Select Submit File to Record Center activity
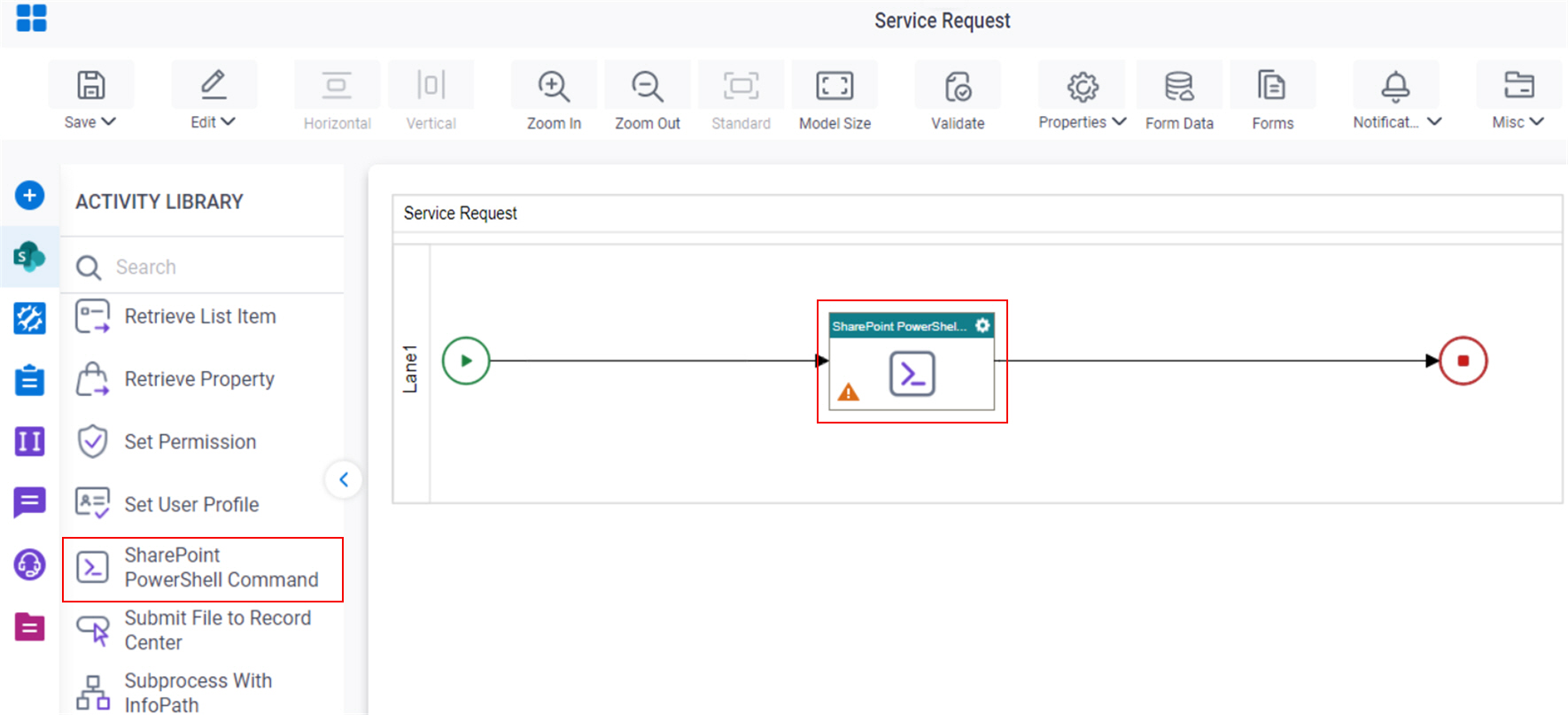Viewport: 1568px width, 715px height. tap(203, 630)
